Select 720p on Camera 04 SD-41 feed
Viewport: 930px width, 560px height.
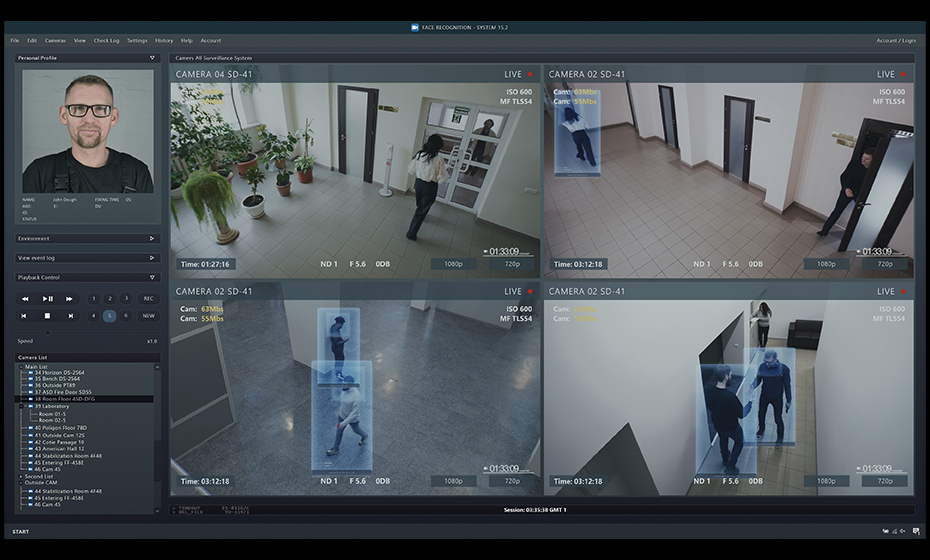click(512, 264)
